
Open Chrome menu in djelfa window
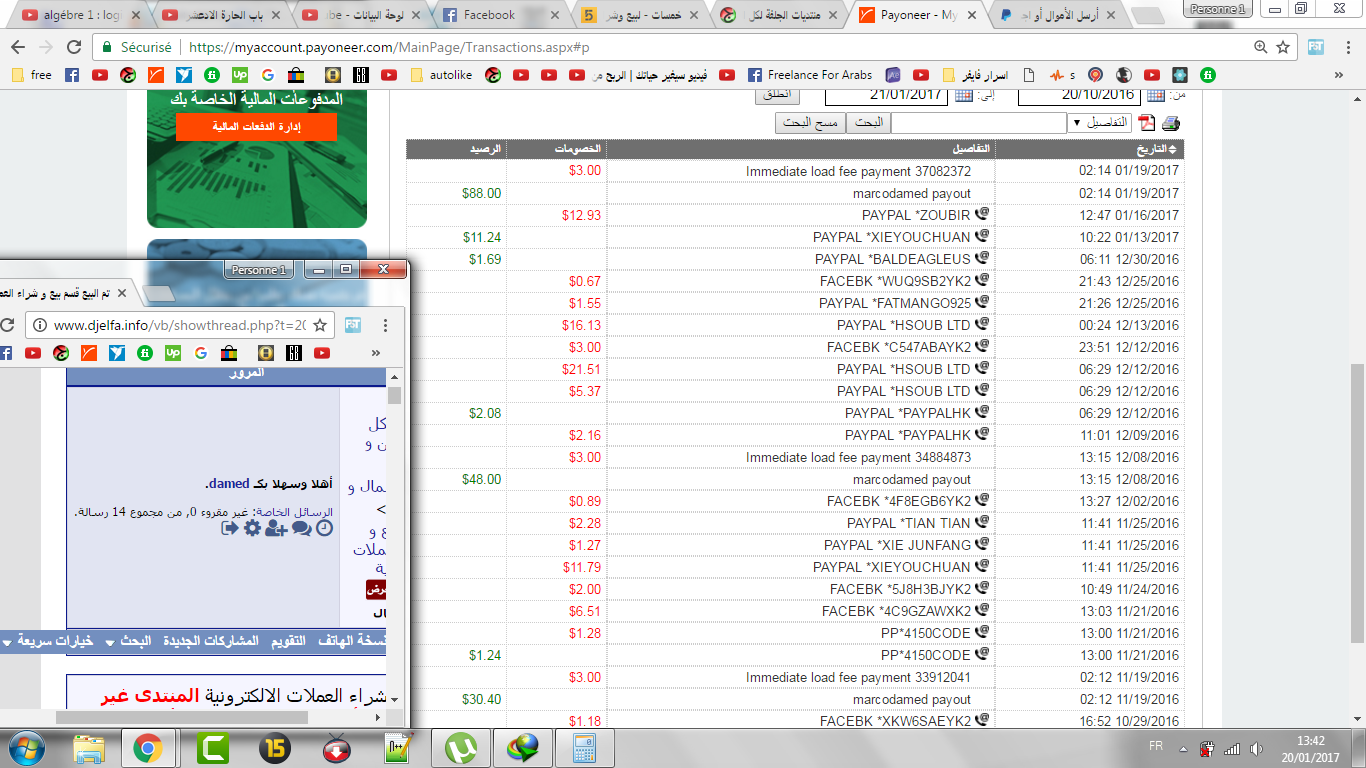click(385, 325)
